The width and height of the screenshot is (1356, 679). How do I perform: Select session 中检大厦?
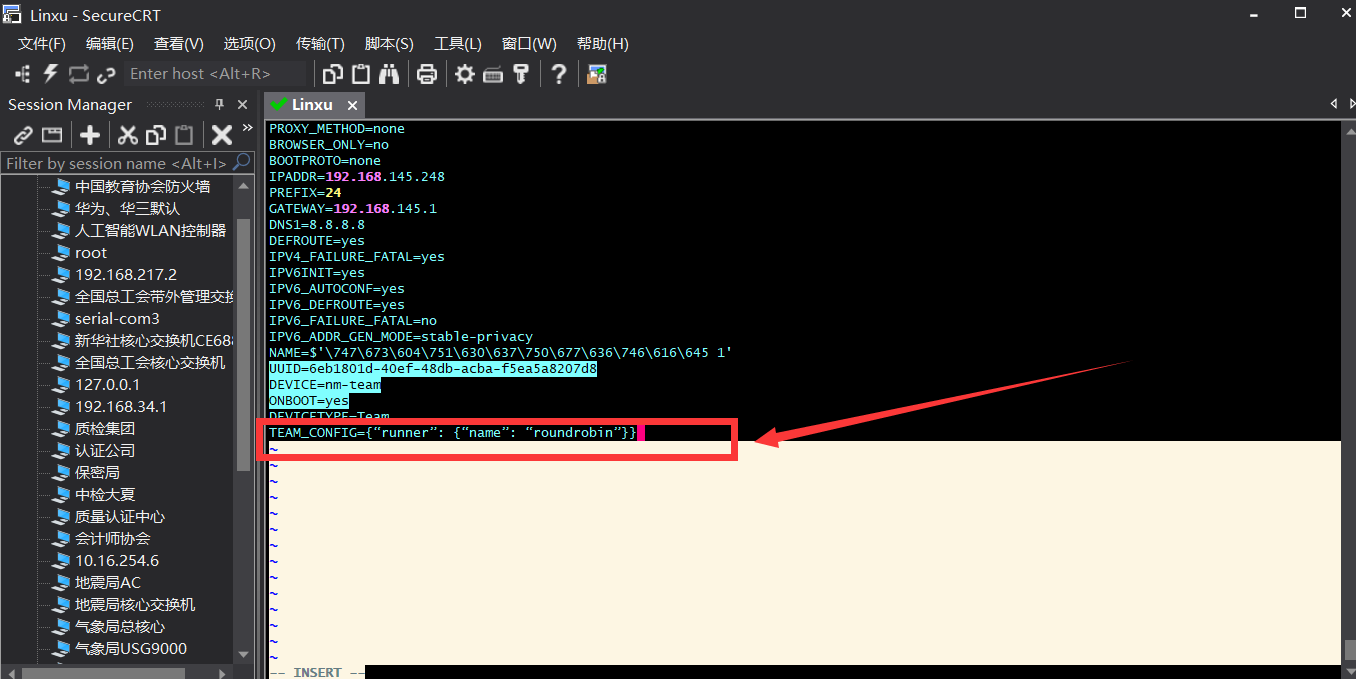(105, 494)
